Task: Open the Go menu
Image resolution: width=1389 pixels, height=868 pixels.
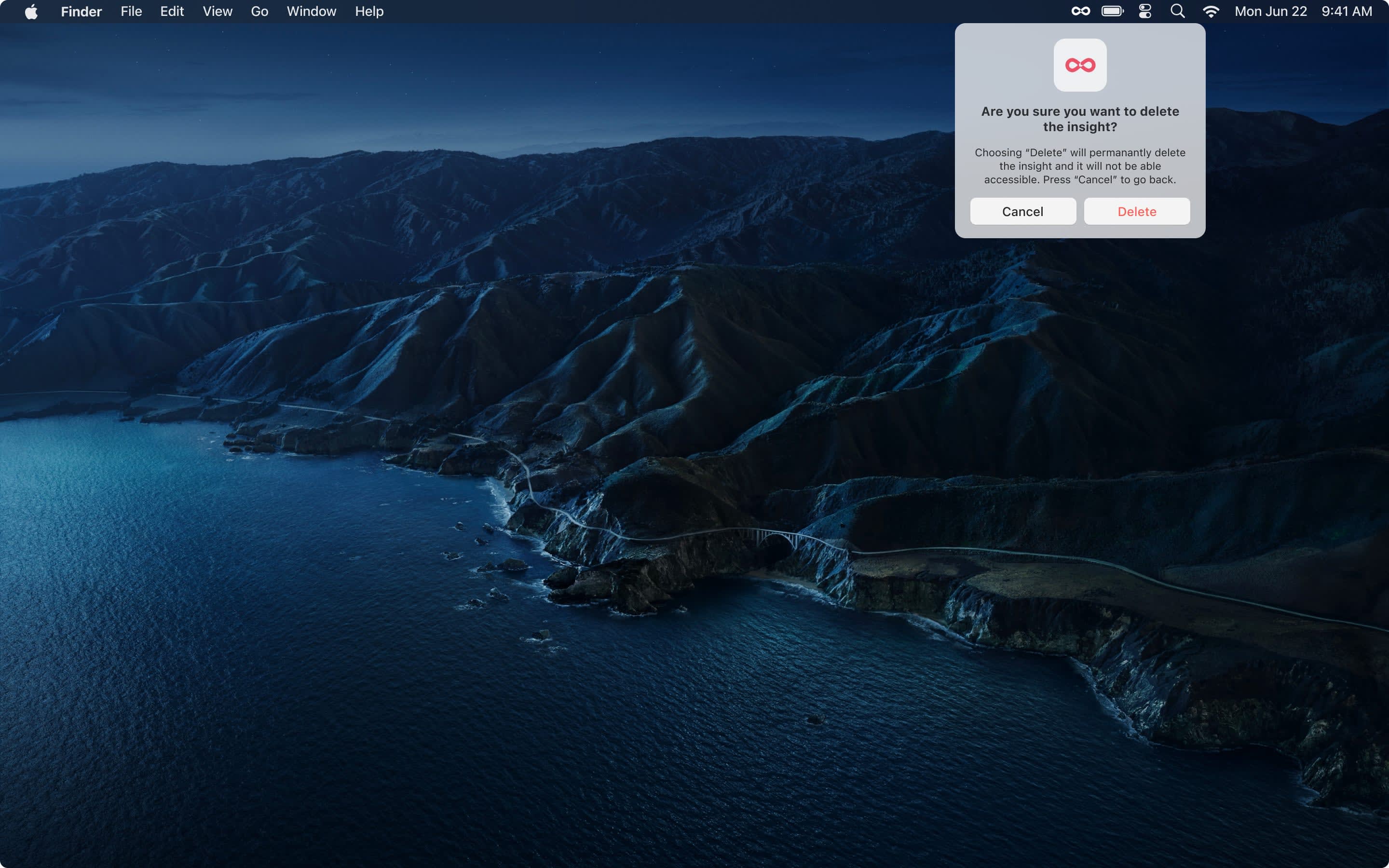Action: tap(259, 12)
